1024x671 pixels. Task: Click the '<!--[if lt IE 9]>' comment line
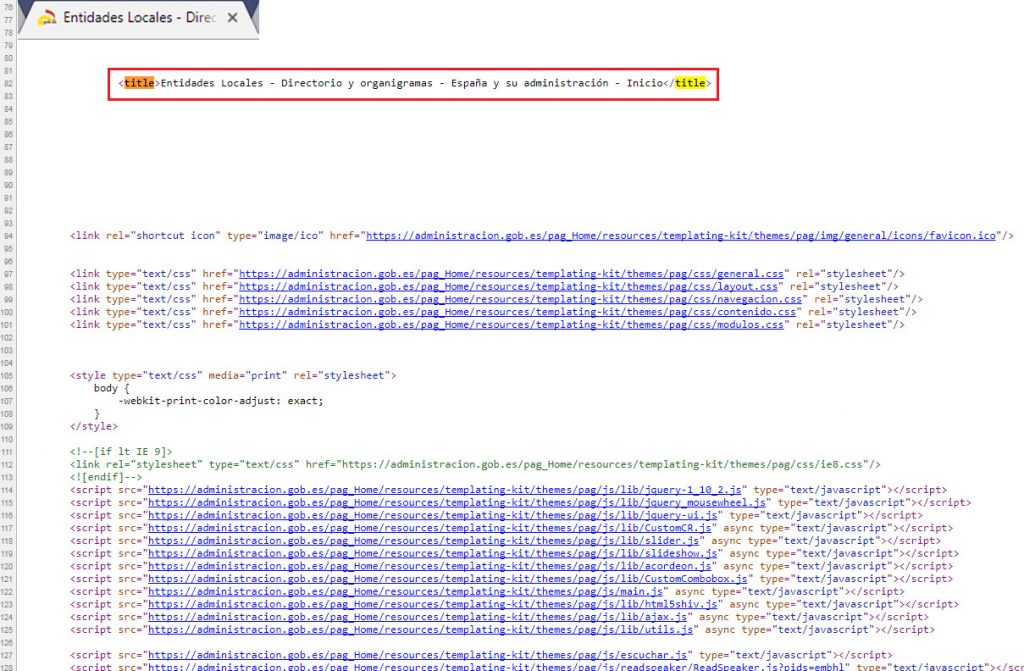point(121,452)
